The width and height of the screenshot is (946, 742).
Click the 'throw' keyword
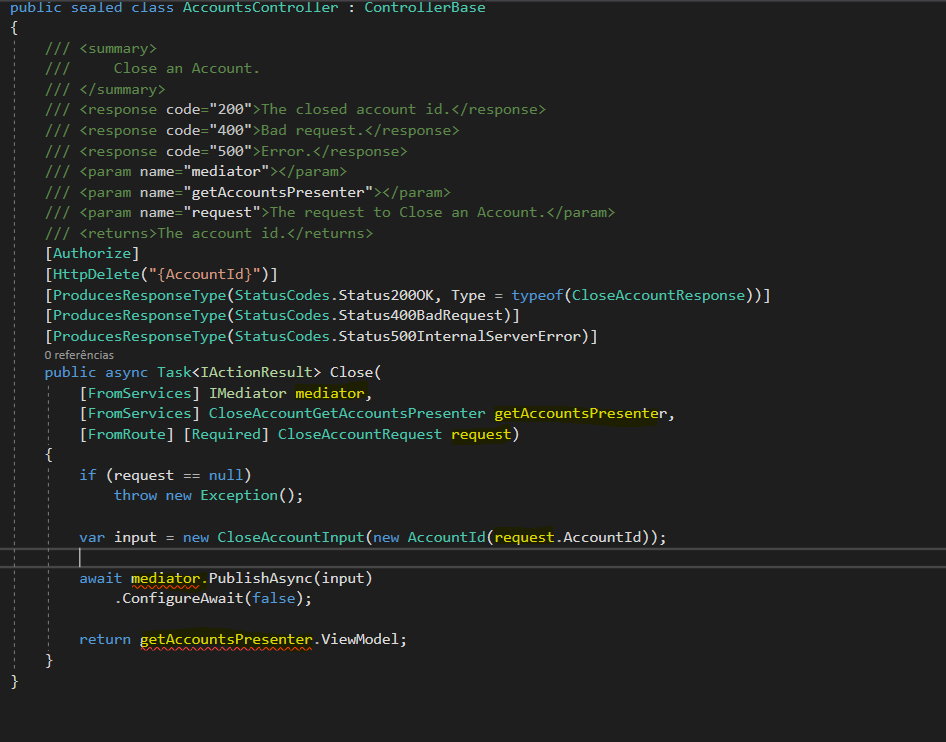[136, 496]
